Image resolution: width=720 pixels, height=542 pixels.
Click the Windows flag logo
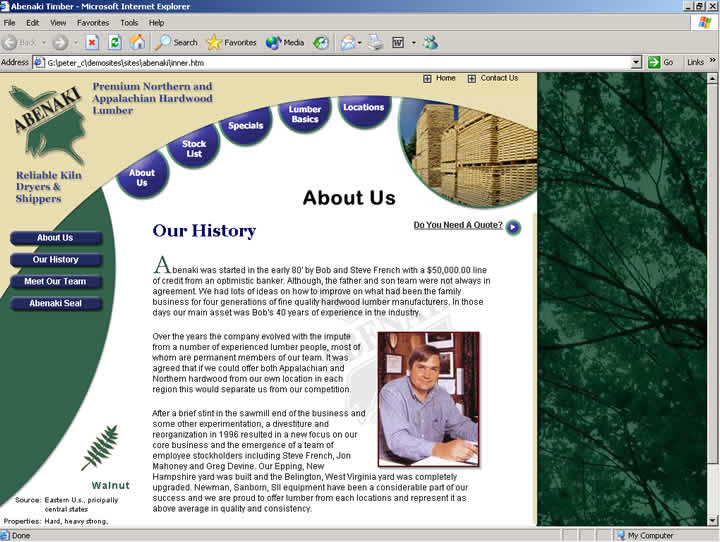704,23
